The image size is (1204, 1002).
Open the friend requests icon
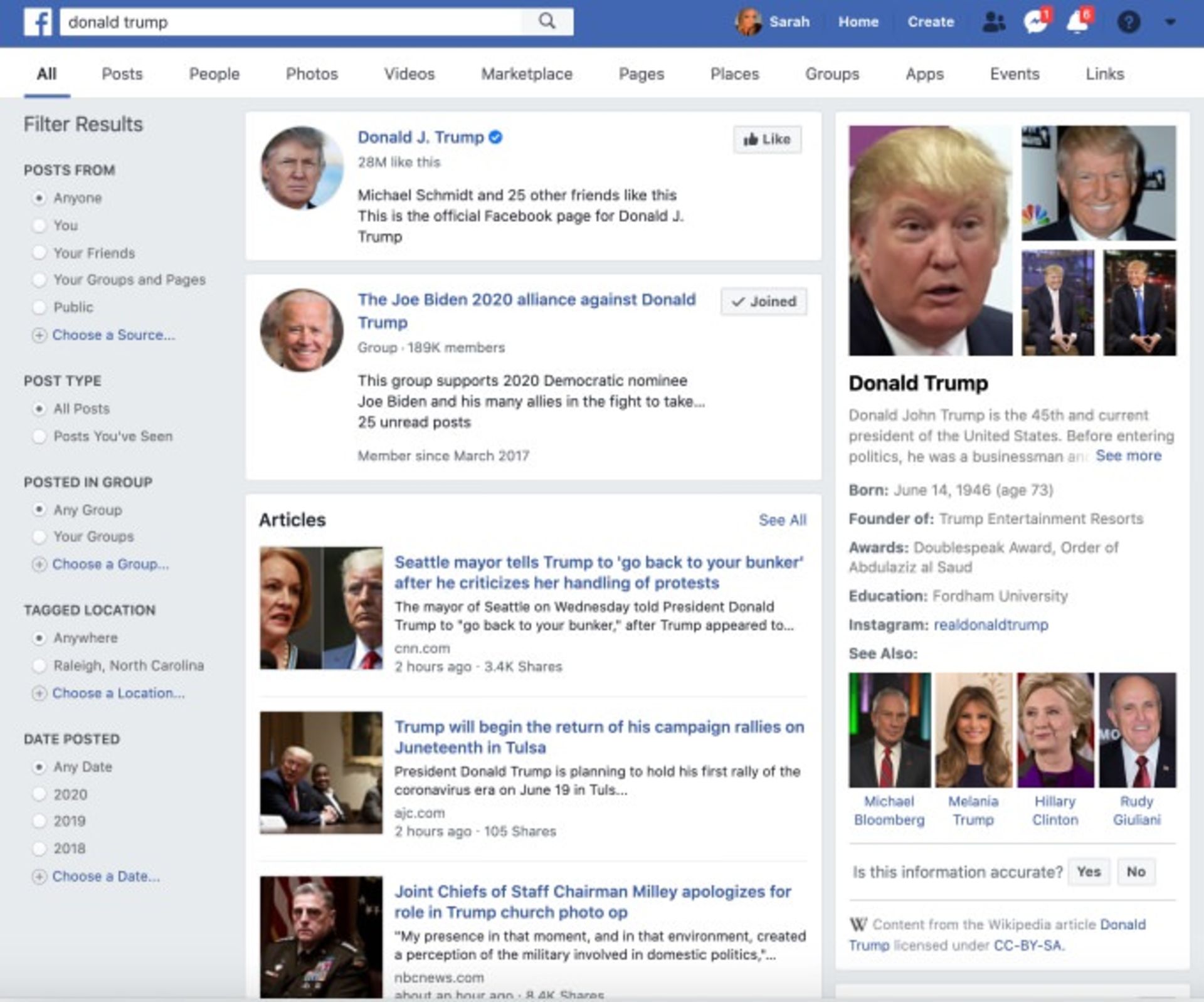point(993,22)
